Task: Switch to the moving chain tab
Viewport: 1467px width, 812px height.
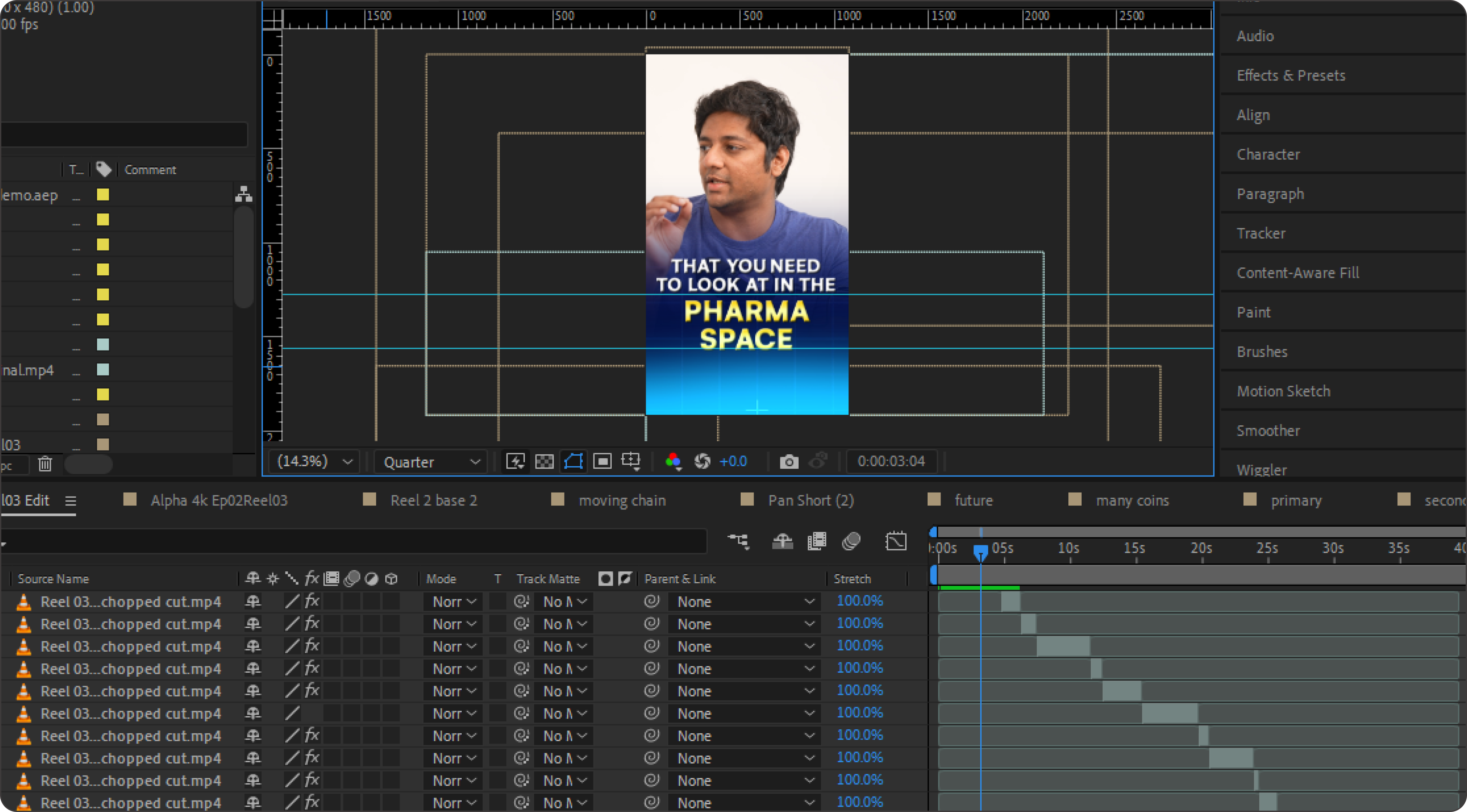Action: click(x=622, y=501)
